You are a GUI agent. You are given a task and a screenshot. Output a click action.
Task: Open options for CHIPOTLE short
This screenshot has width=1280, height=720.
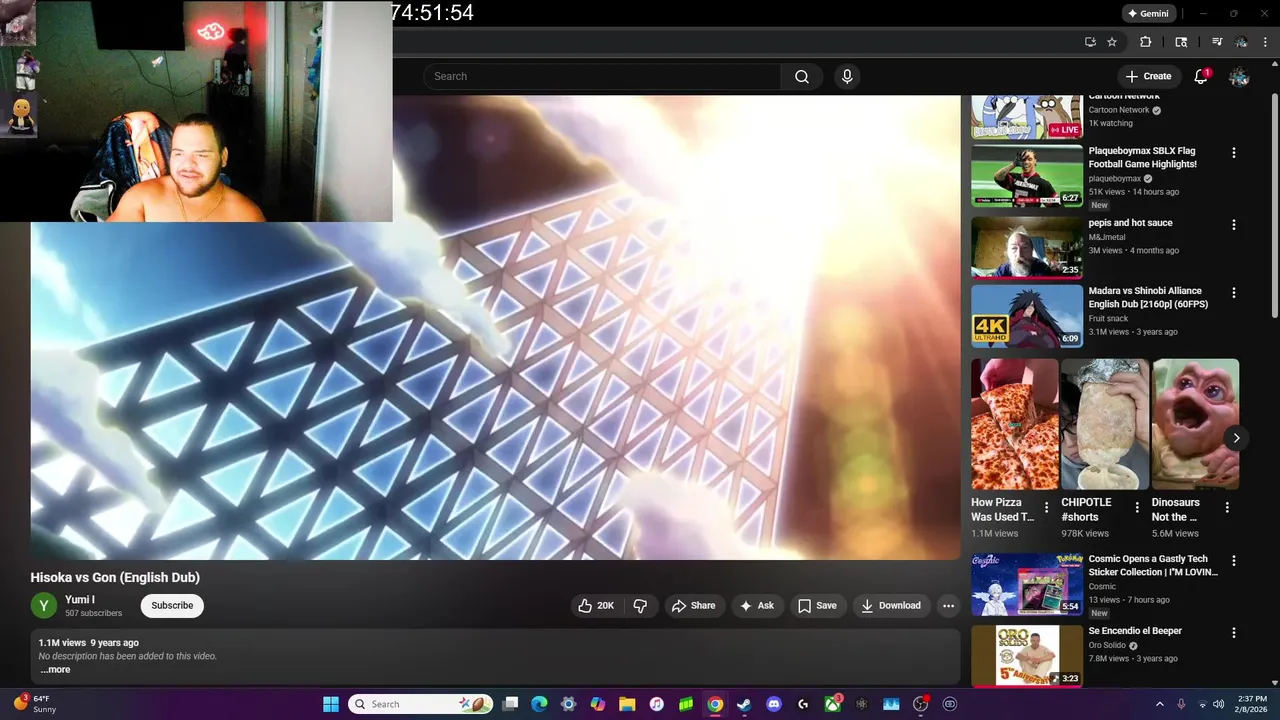1137,507
